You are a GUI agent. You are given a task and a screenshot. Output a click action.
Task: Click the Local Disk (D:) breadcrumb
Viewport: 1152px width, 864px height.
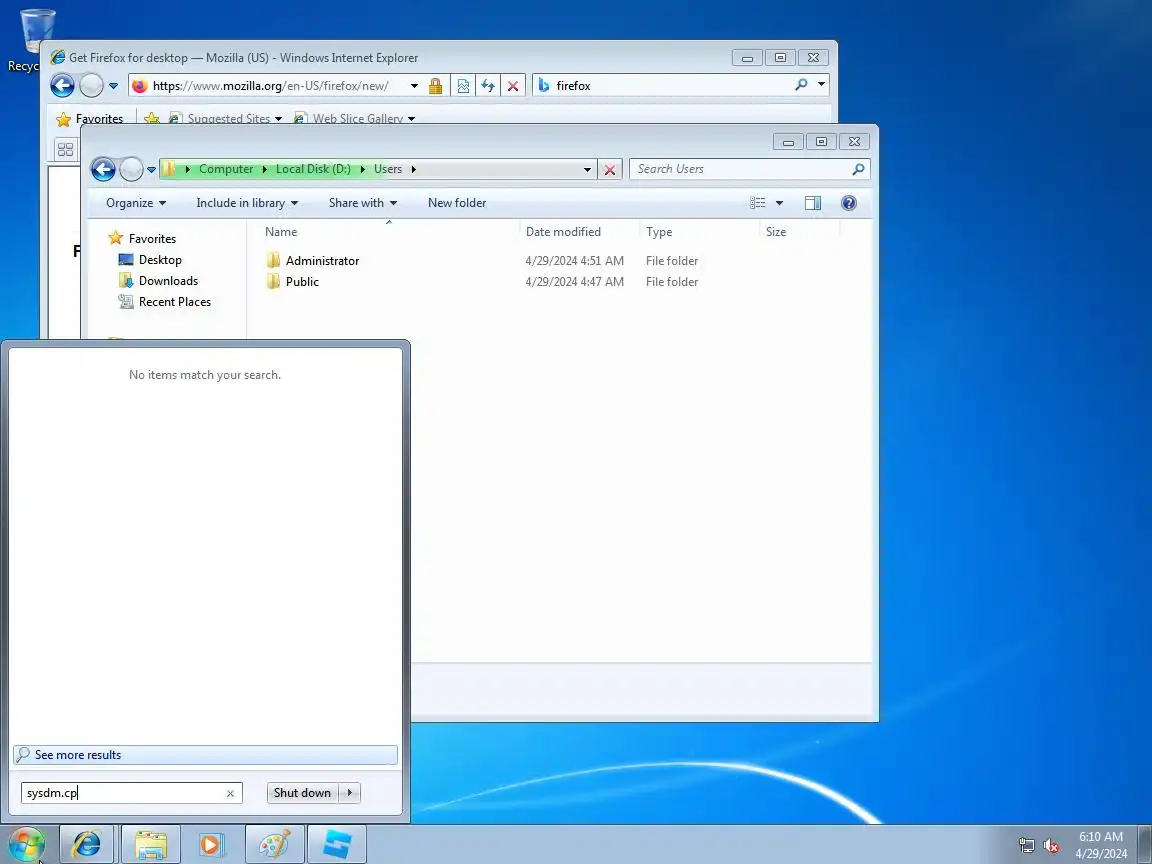[313, 169]
